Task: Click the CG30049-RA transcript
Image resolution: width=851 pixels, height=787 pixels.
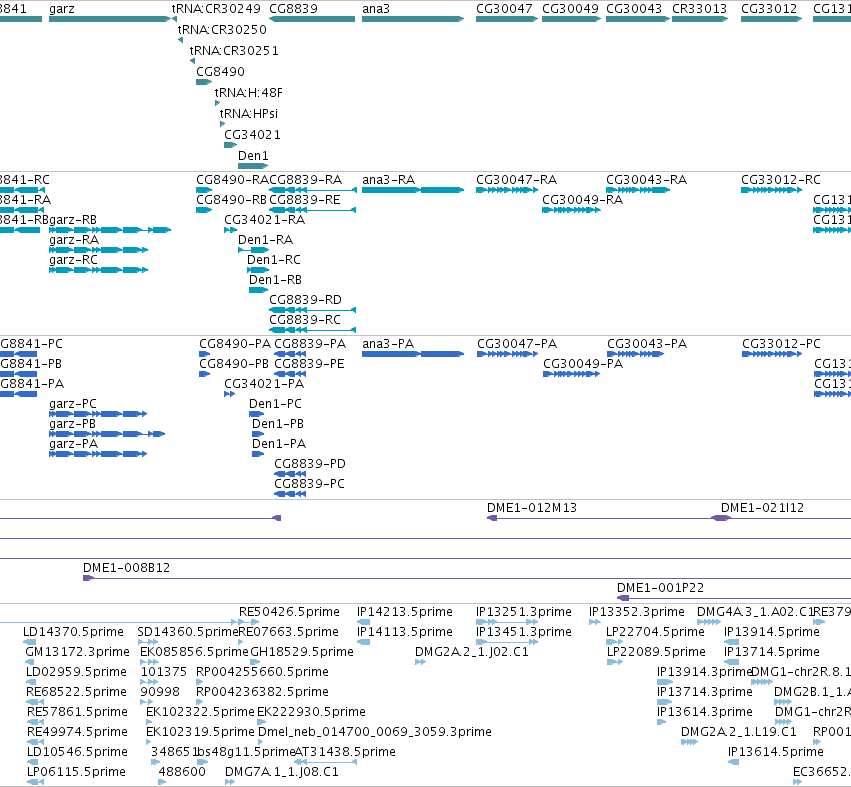Action: (571, 210)
